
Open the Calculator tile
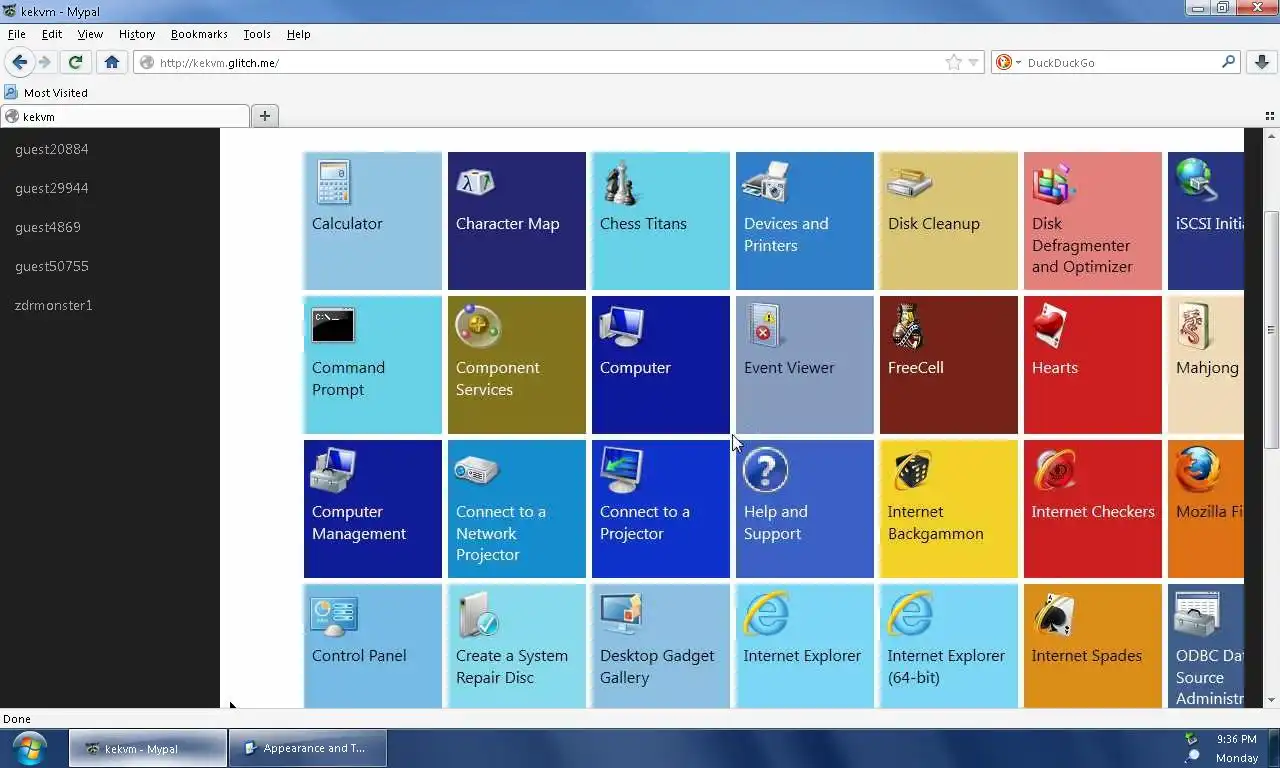(x=372, y=221)
